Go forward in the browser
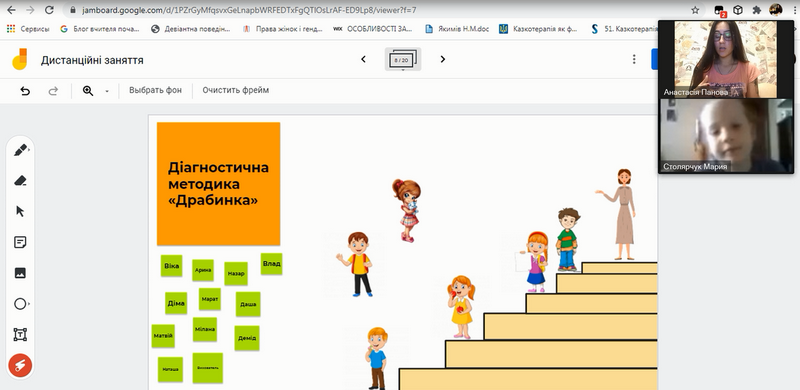Viewport: 800px width, 390px height. coord(30,10)
